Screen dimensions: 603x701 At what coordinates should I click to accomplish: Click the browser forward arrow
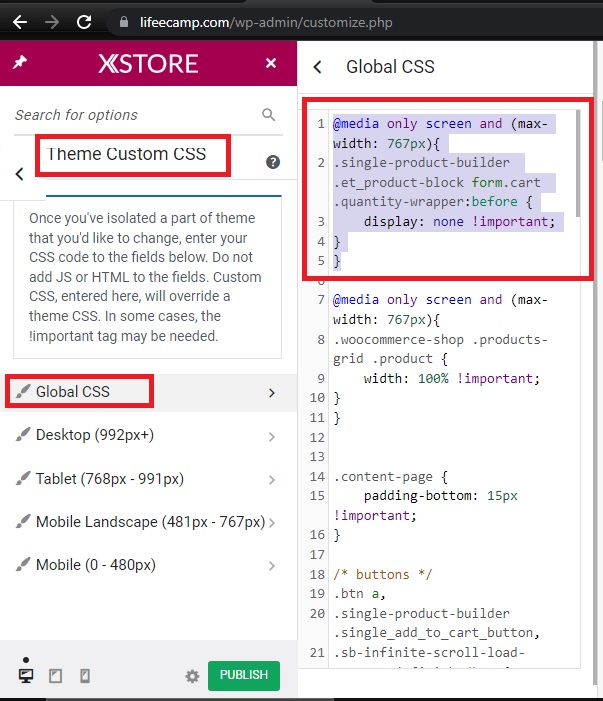[x=52, y=21]
